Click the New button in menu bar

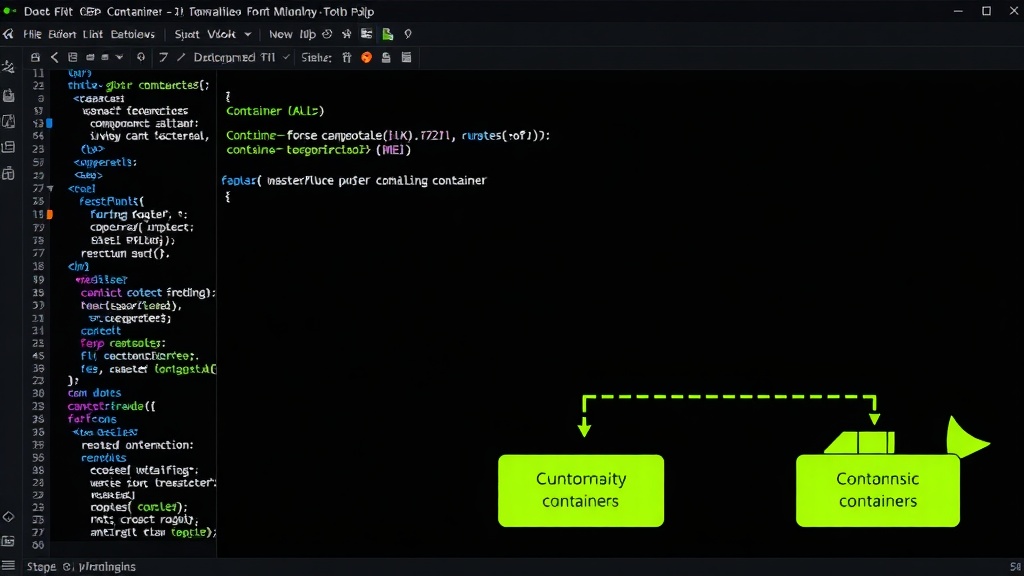pyautogui.click(x=281, y=34)
